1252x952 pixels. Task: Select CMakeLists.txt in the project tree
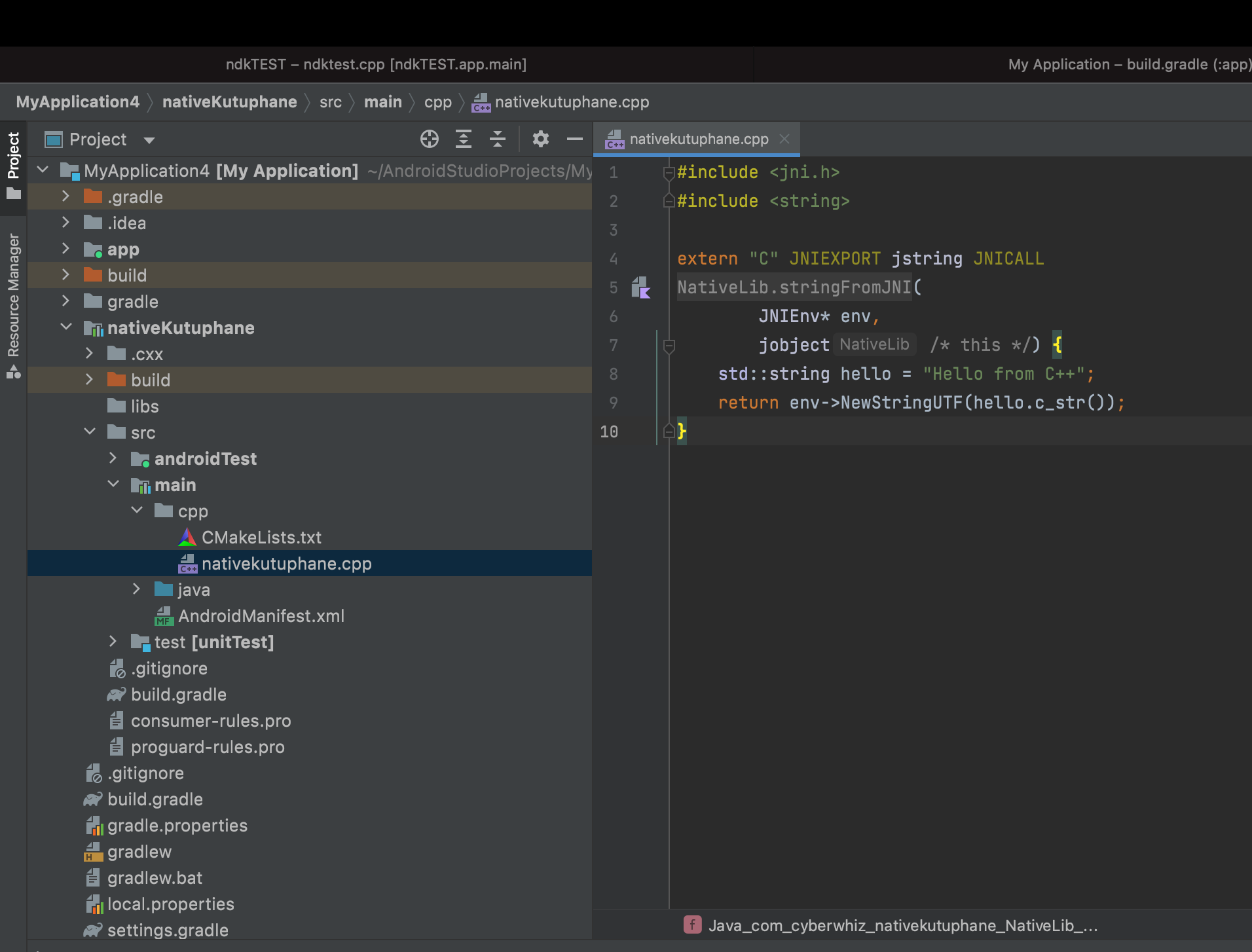click(261, 538)
